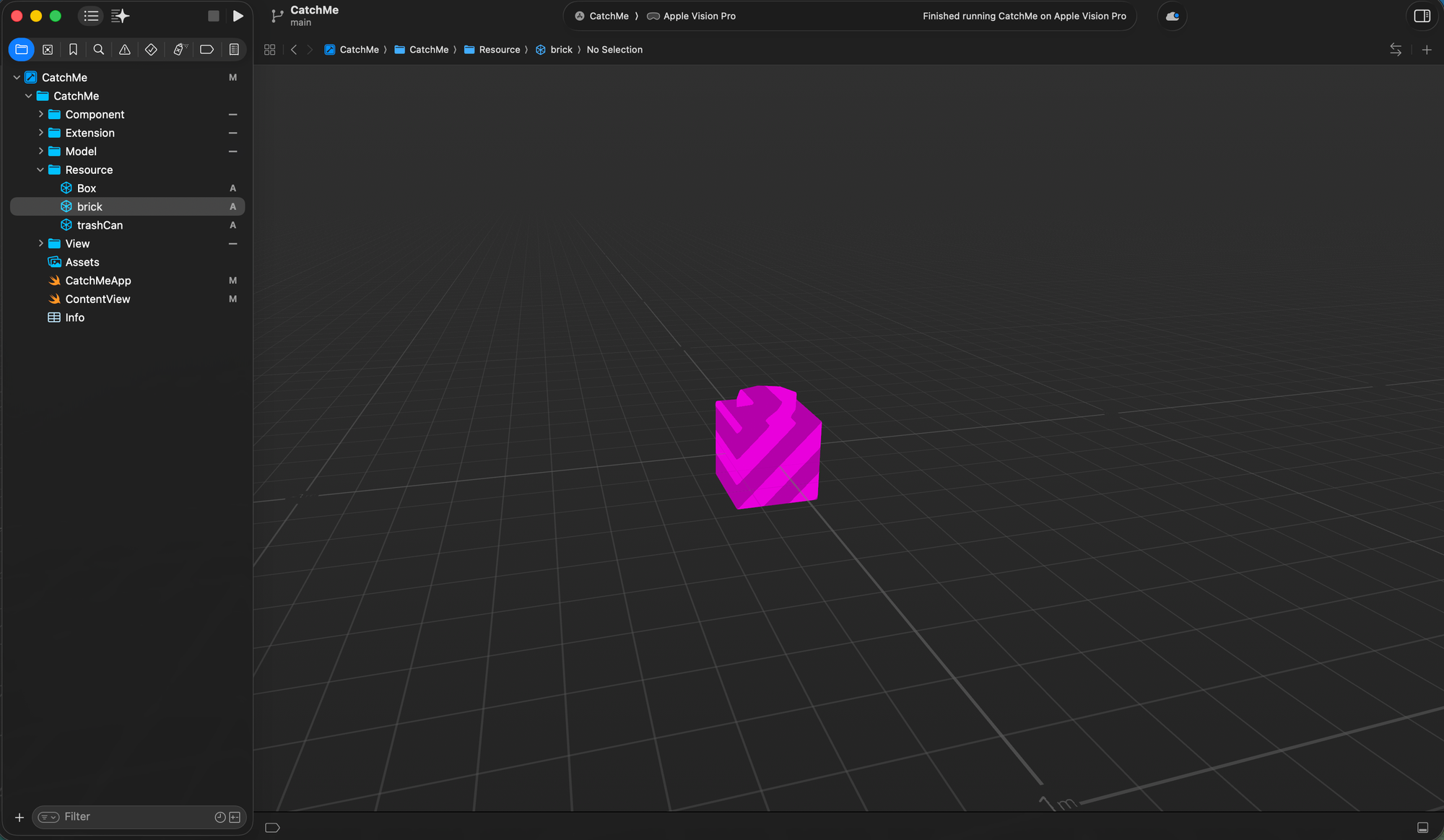Select the trashCan resource
This screenshot has height=840, width=1444.
100,225
